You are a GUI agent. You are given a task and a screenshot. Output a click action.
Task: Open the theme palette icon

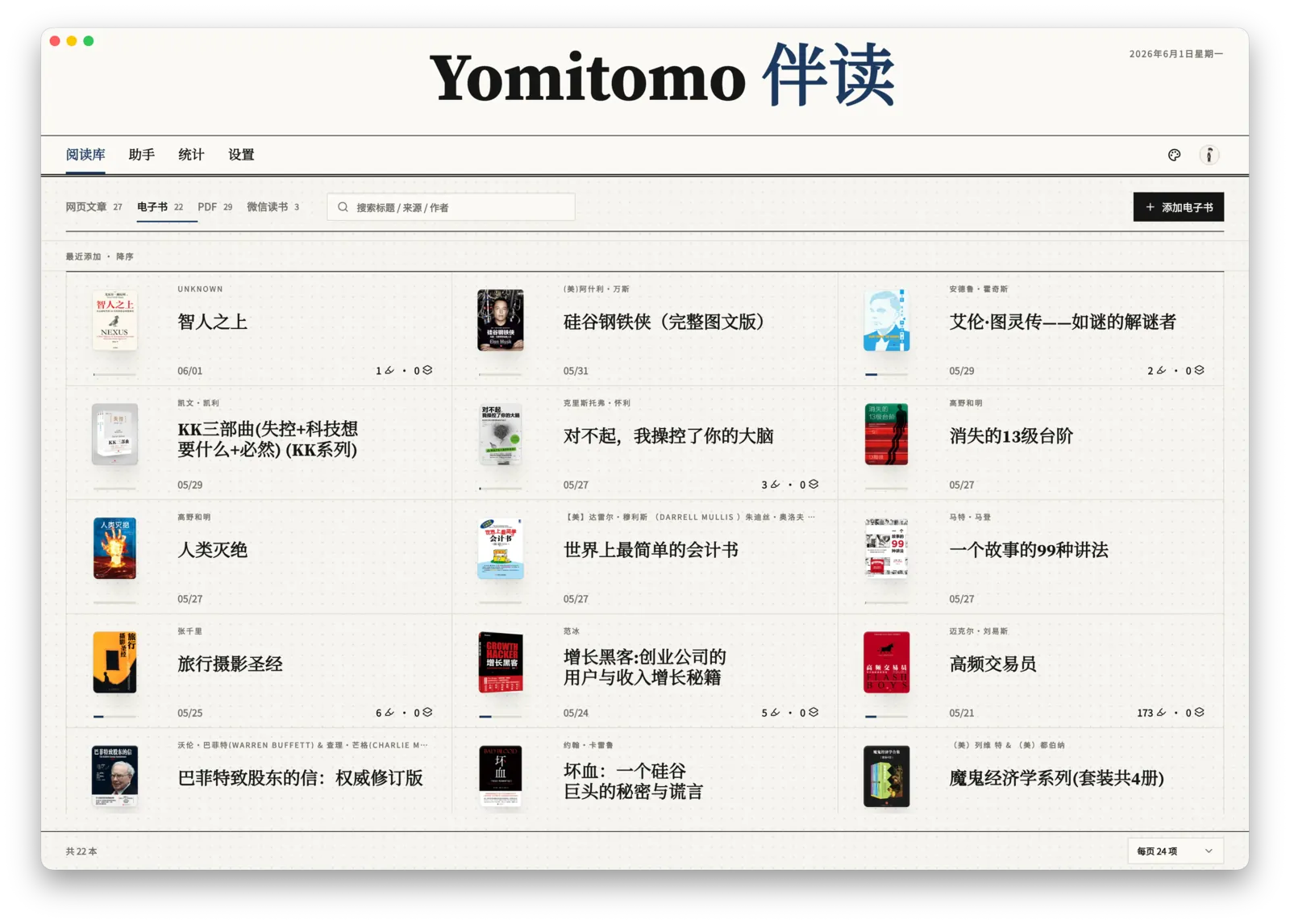[1174, 155]
